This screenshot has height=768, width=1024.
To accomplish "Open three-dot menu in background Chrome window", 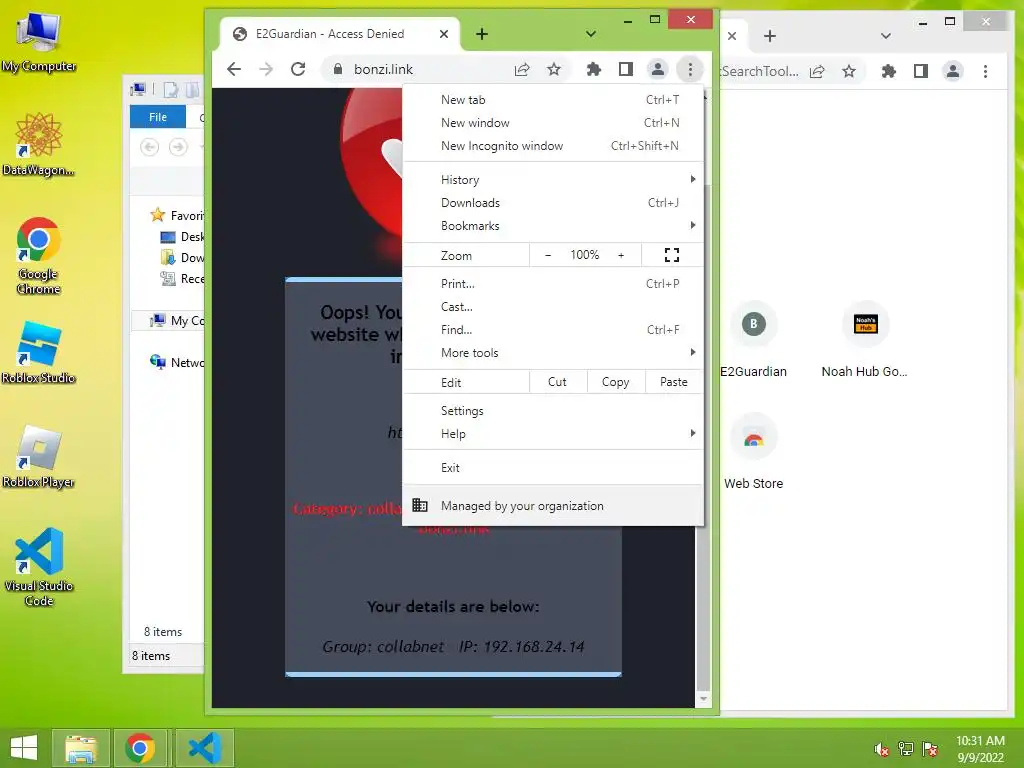I will (985, 71).
